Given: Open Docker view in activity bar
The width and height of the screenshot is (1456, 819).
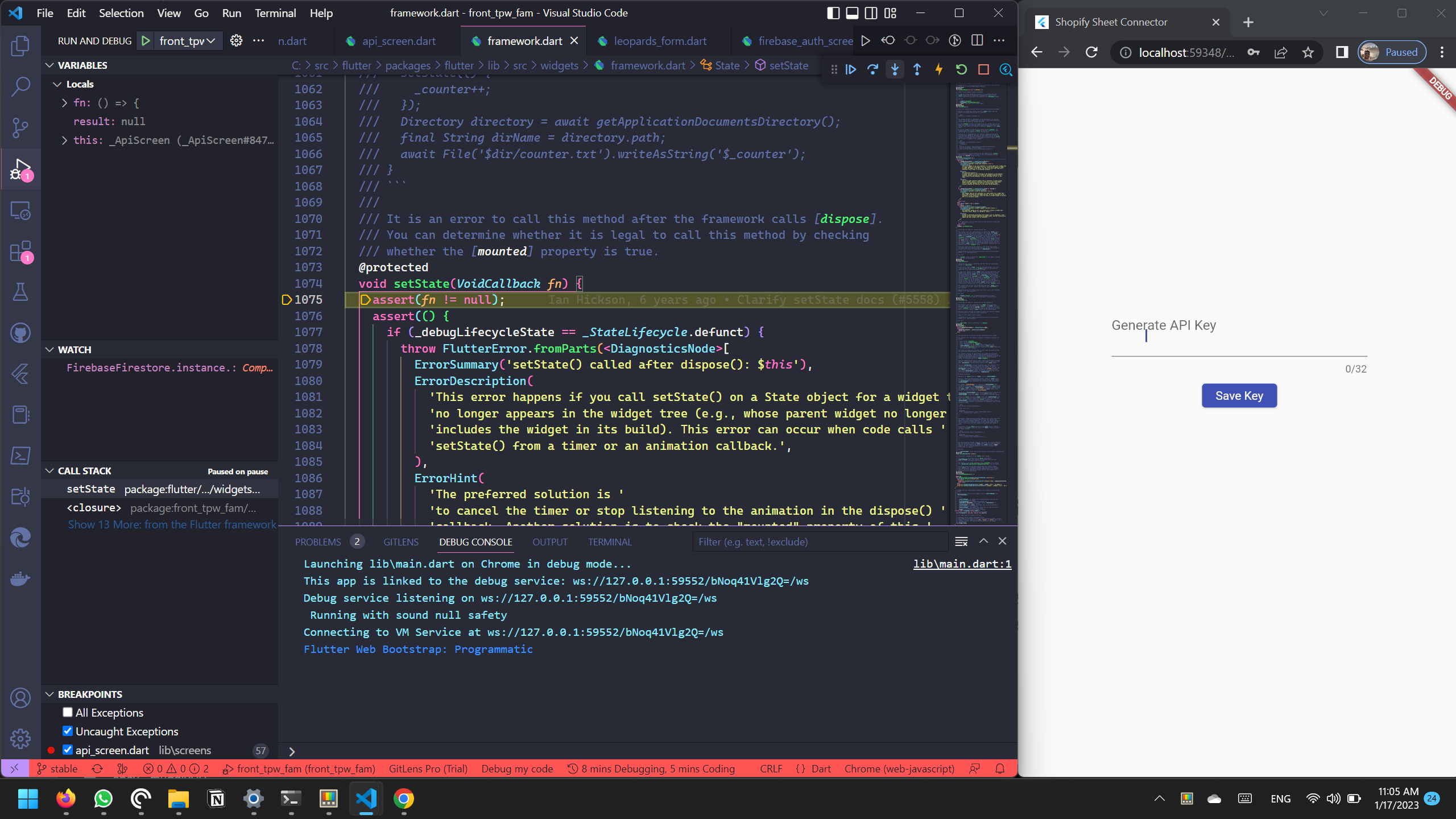Looking at the screenshot, I should point(20,578).
